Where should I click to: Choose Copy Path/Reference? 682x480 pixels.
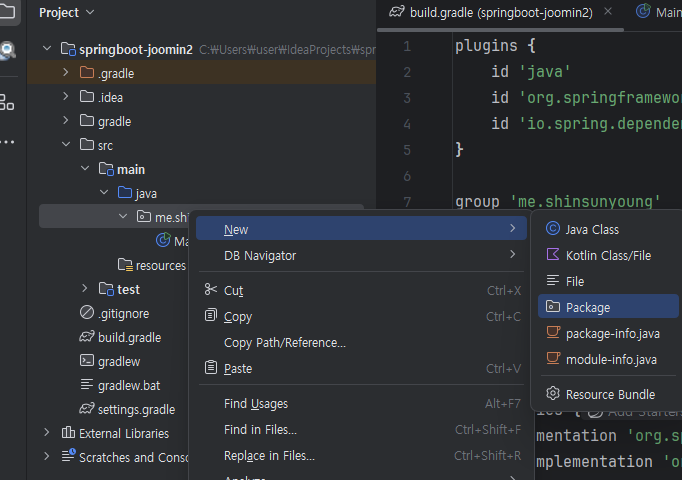[x=361, y=343]
